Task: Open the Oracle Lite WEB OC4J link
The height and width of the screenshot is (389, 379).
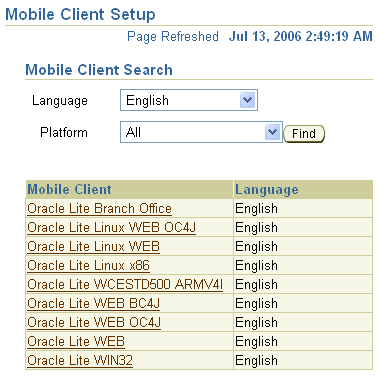Action: (x=94, y=323)
